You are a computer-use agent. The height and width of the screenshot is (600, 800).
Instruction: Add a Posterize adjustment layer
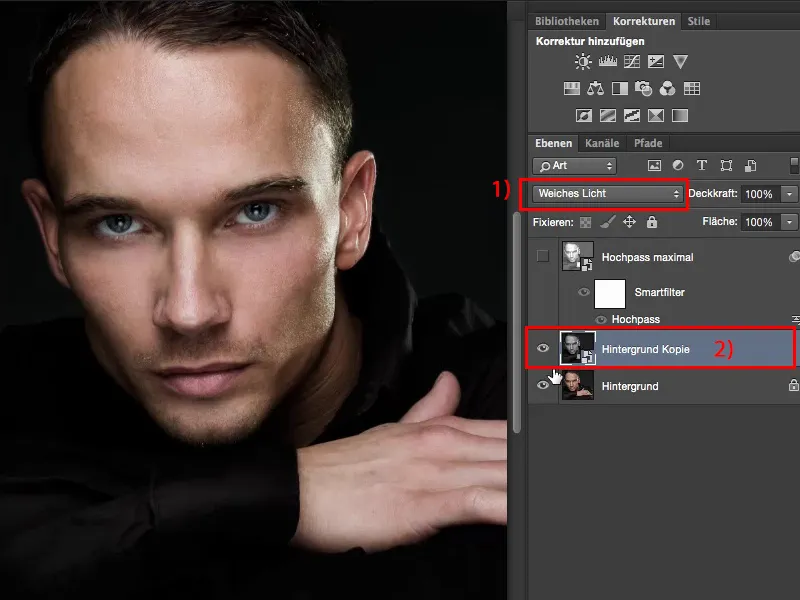coord(608,116)
